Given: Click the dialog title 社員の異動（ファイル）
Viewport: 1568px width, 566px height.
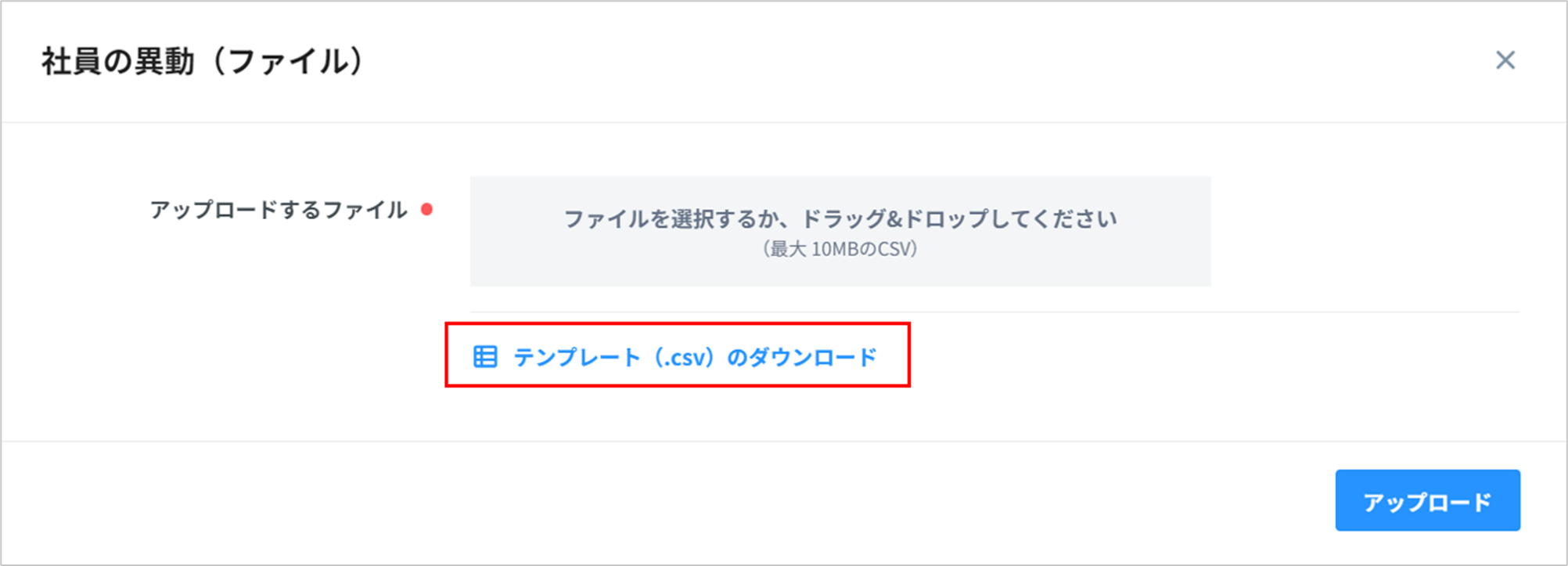Looking at the screenshot, I should (x=203, y=62).
